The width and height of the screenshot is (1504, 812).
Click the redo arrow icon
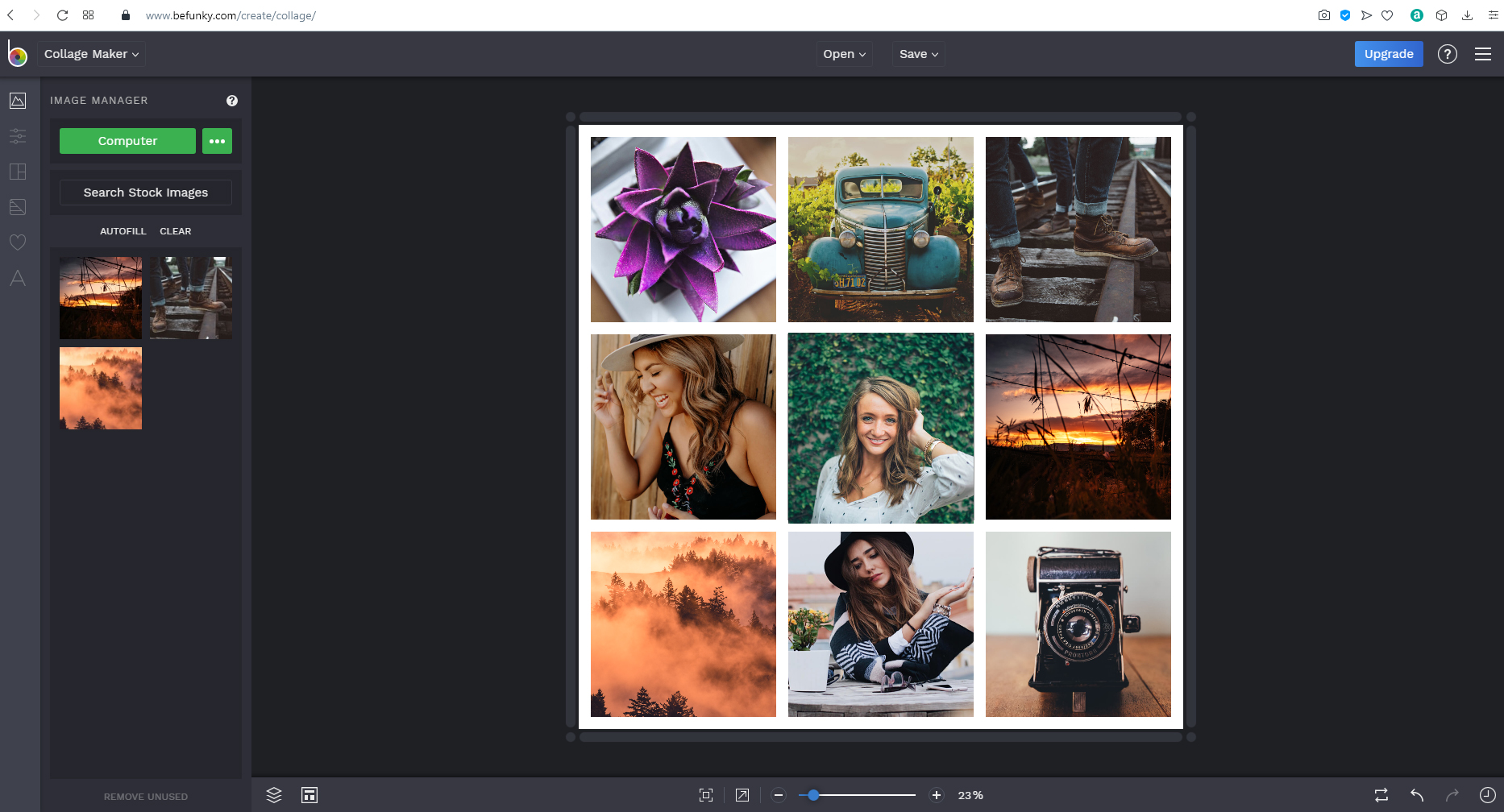(1452, 795)
